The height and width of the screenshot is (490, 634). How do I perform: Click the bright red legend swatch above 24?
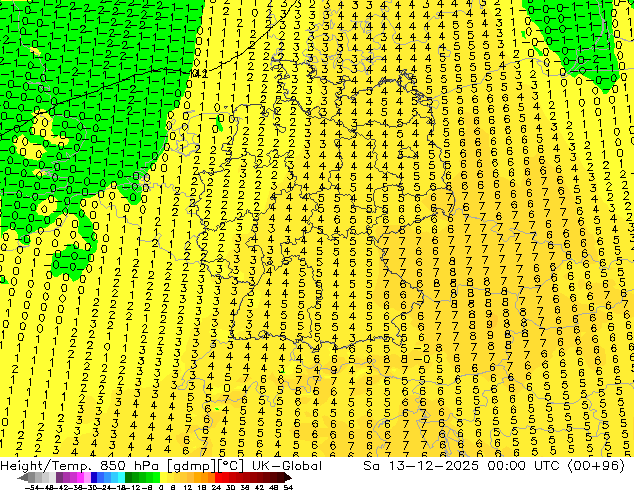pos(218,478)
